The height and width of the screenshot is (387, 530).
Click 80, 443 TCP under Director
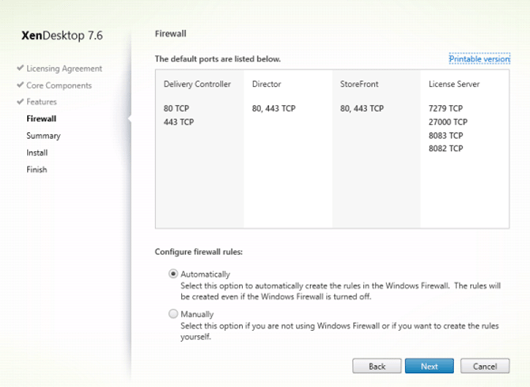point(274,108)
